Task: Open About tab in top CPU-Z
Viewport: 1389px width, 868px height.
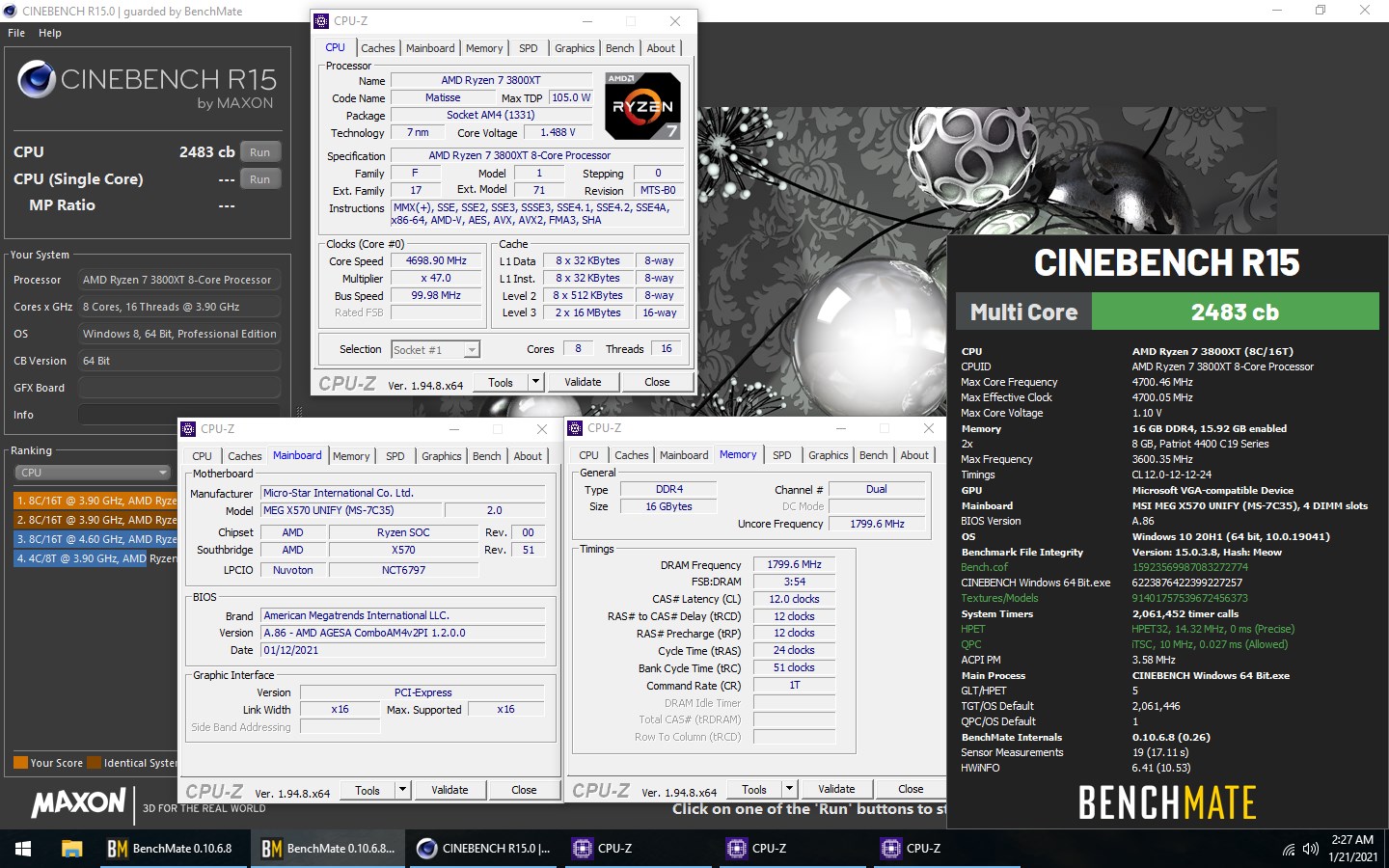Action: click(661, 48)
